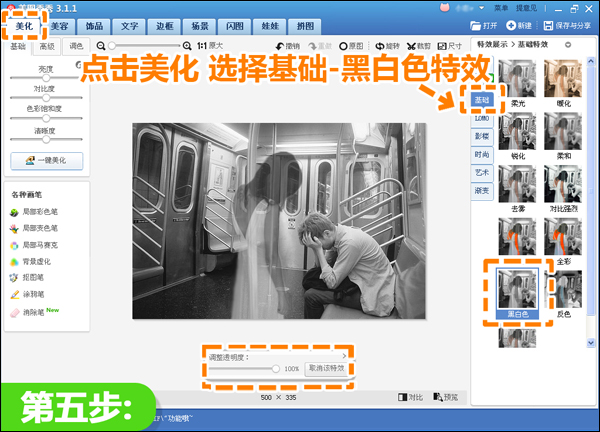Select the 时尚 effects category
This screenshot has height=432, width=600.
tap(482, 155)
